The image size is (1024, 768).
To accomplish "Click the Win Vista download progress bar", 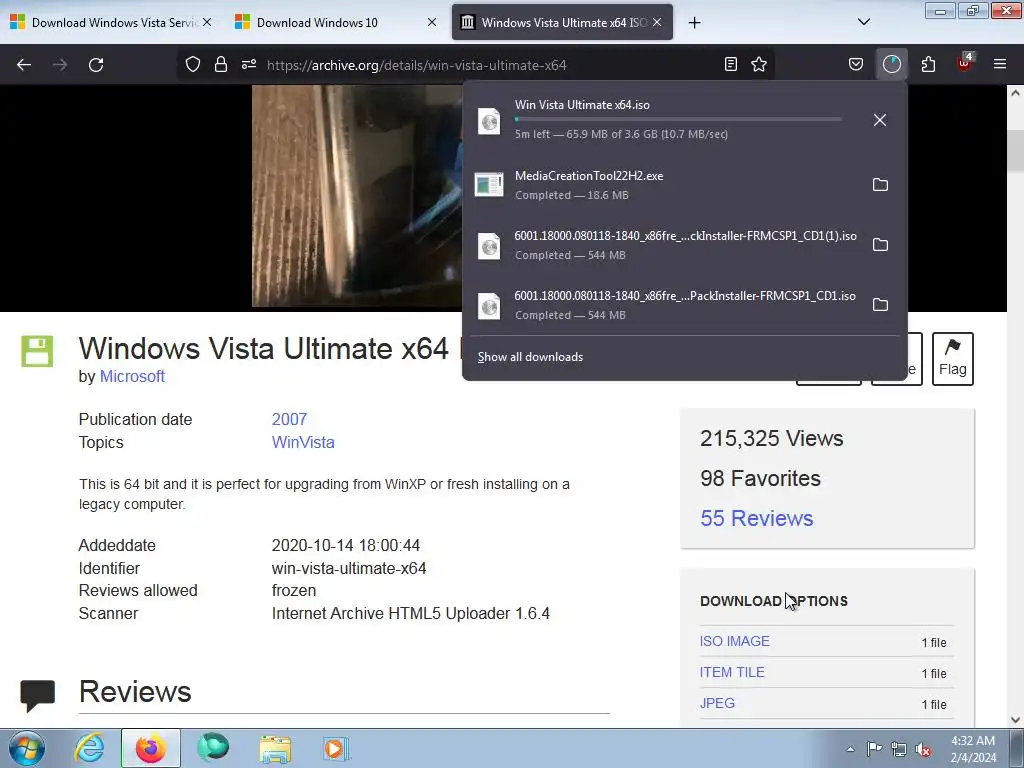I will [x=678, y=120].
